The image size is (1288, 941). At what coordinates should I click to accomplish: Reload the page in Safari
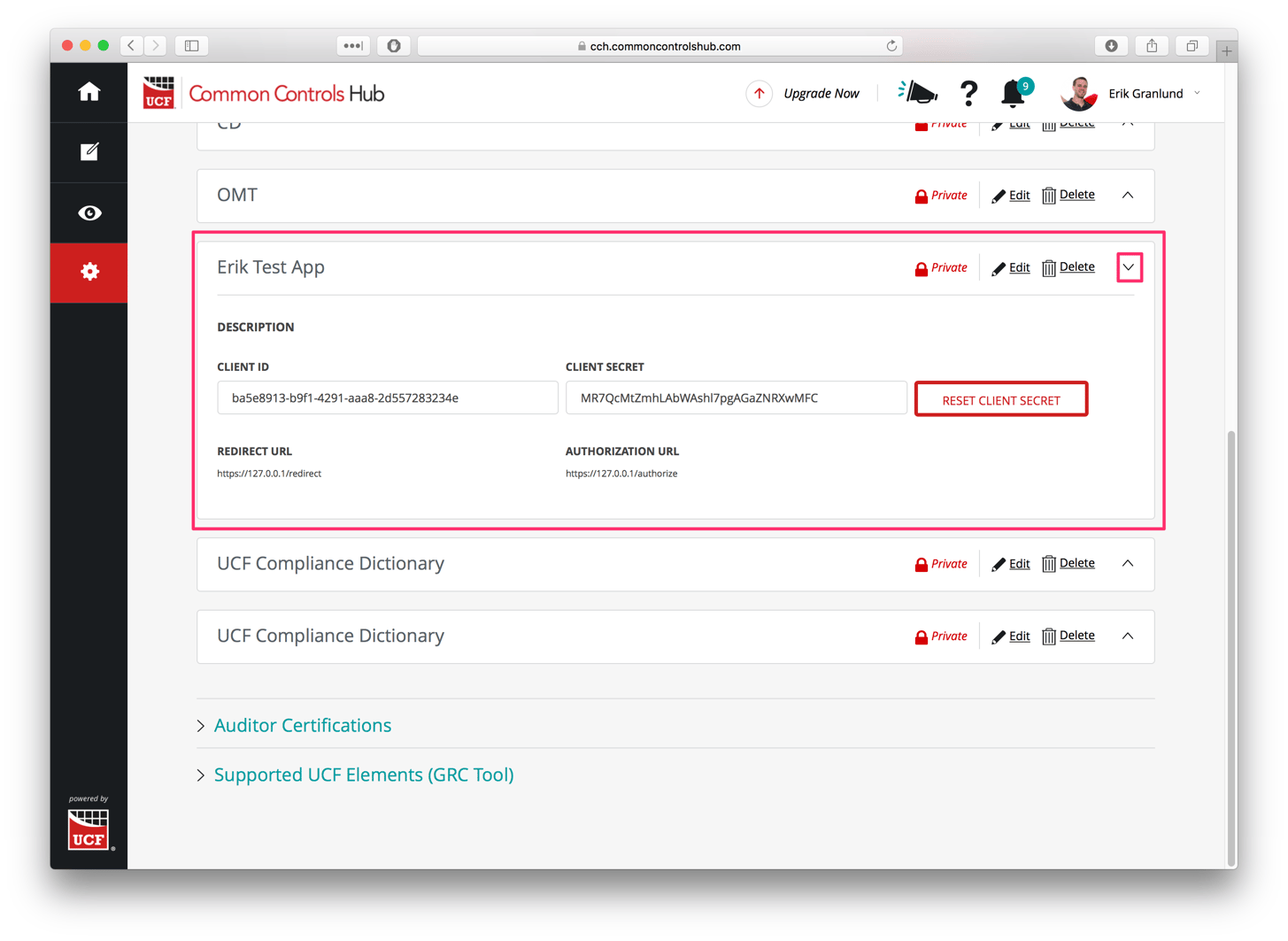[x=891, y=46]
